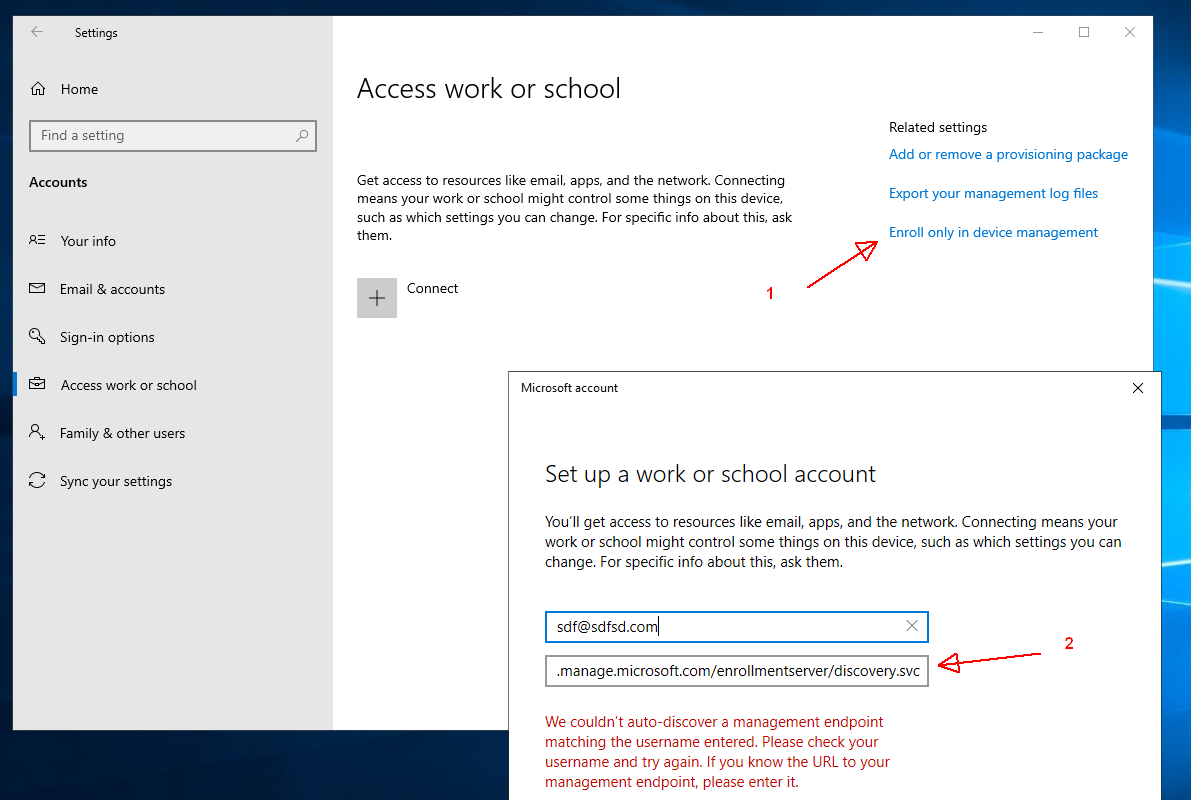Close the Microsoft account dialog
1191x800 pixels.
tap(1138, 388)
